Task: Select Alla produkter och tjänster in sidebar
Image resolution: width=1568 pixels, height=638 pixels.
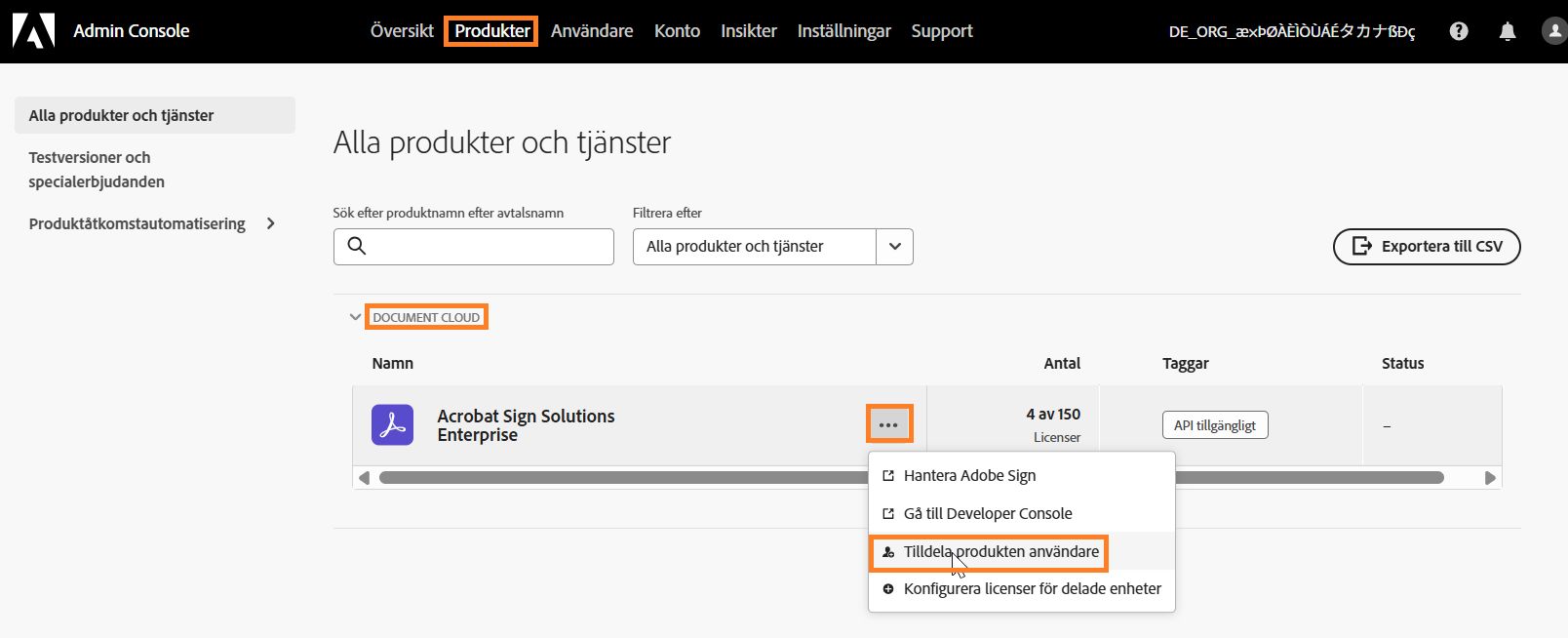Action: pyautogui.click(x=155, y=115)
